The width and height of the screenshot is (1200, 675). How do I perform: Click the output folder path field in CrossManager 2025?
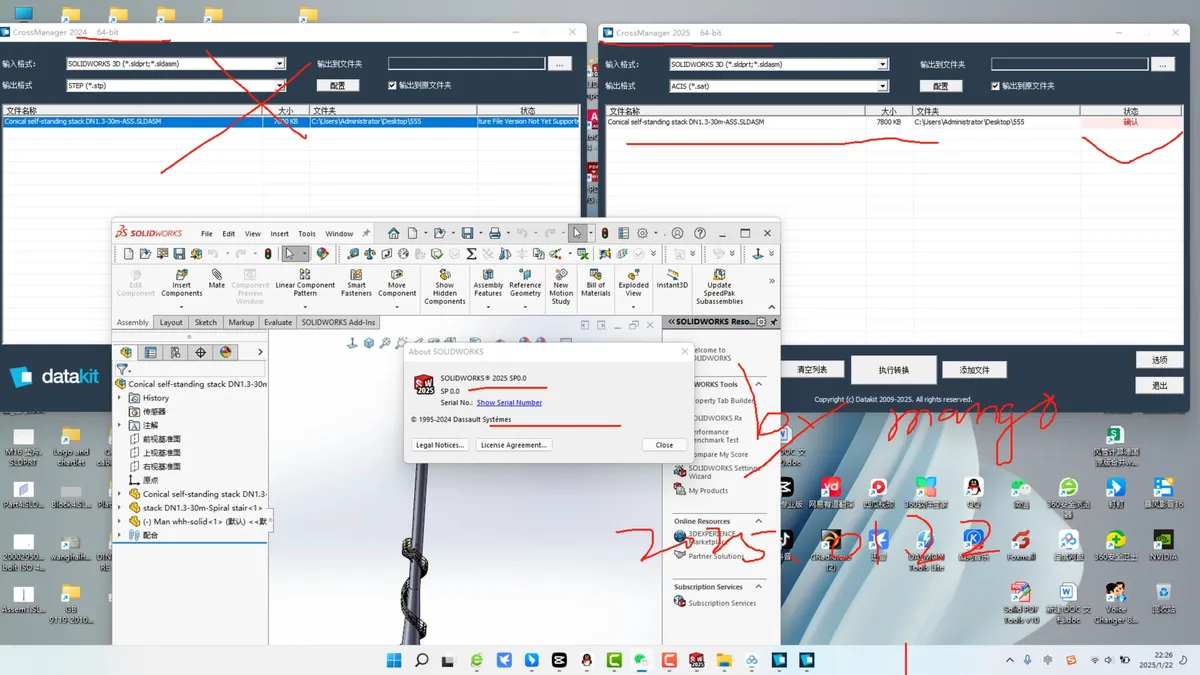(1068, 64)
